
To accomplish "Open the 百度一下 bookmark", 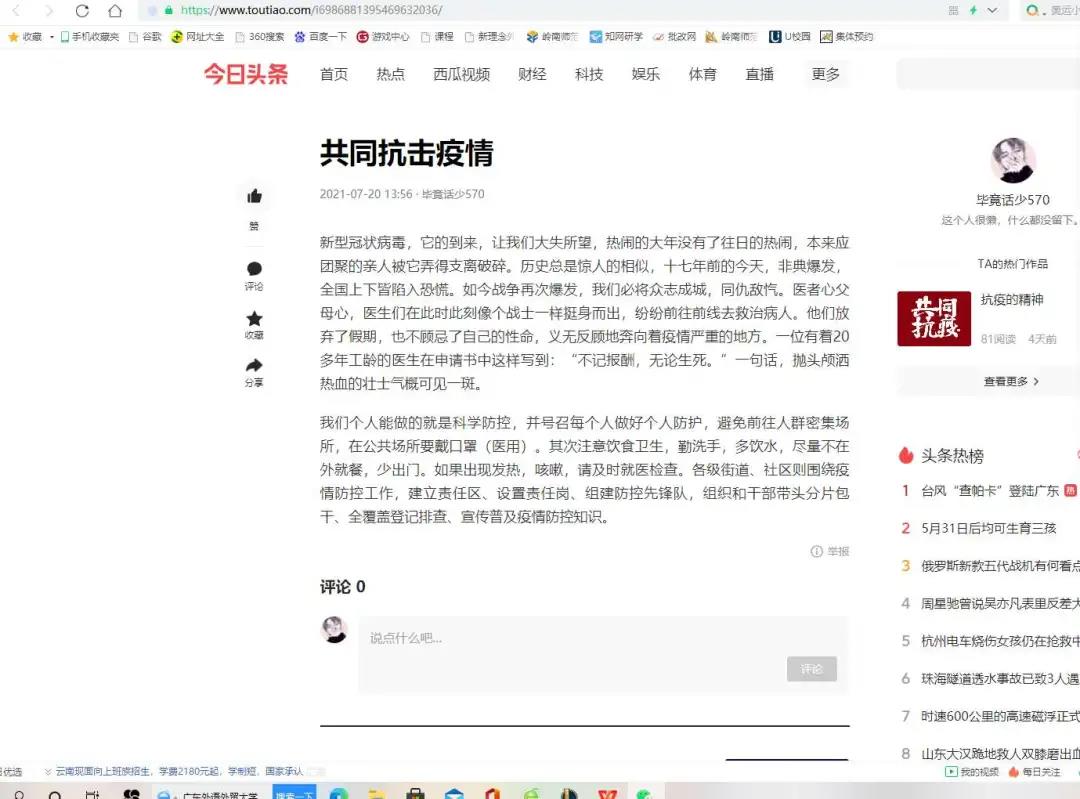I will click(321, 37).
